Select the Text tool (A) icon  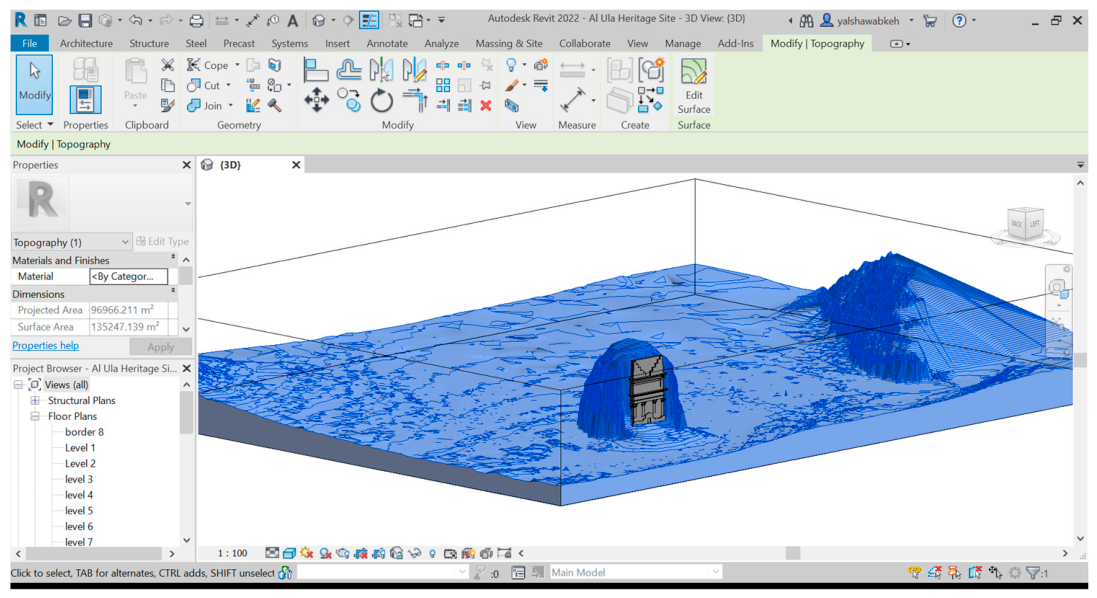point(292,21)
